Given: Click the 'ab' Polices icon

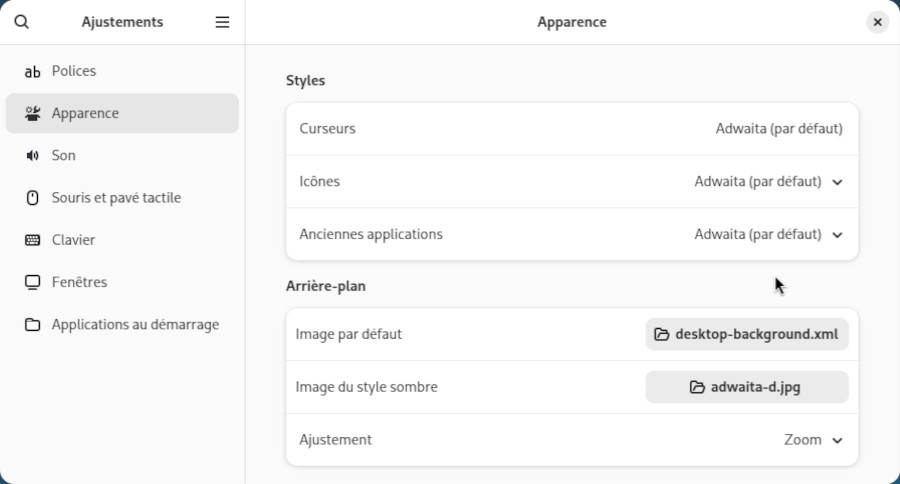Looking at the screenshot, I should point(32,71).
